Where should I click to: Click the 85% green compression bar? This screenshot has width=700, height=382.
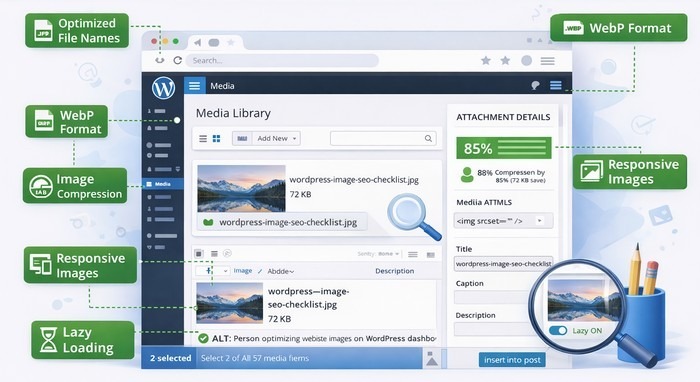point(504,148)
